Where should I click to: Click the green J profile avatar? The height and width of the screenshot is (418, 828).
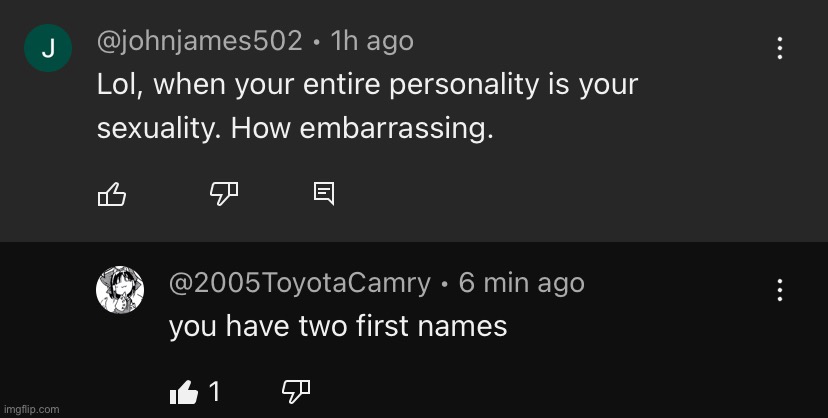point(48,48)
